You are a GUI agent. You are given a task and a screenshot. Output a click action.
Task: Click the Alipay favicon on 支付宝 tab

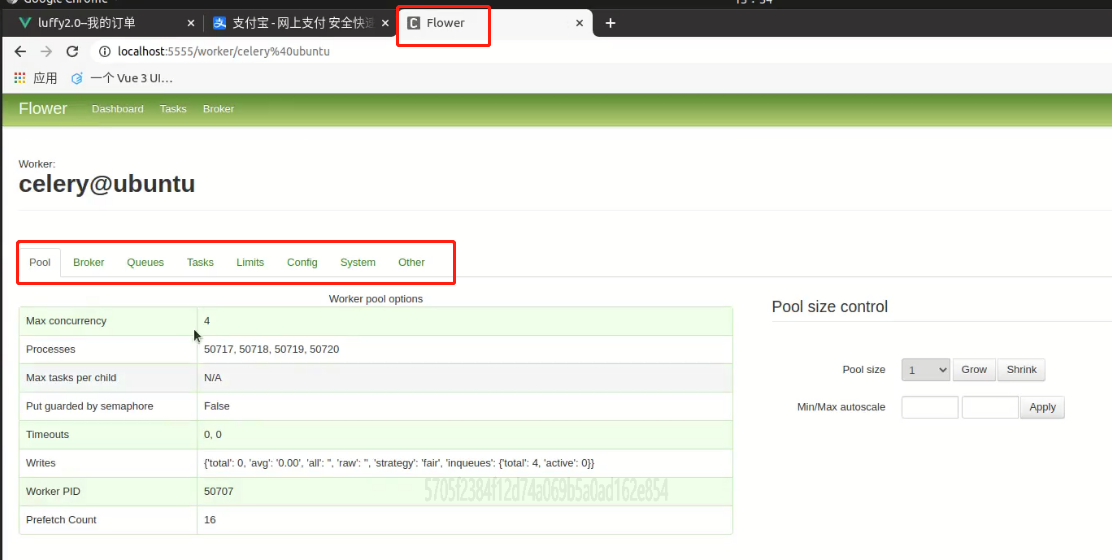[220, 23]
